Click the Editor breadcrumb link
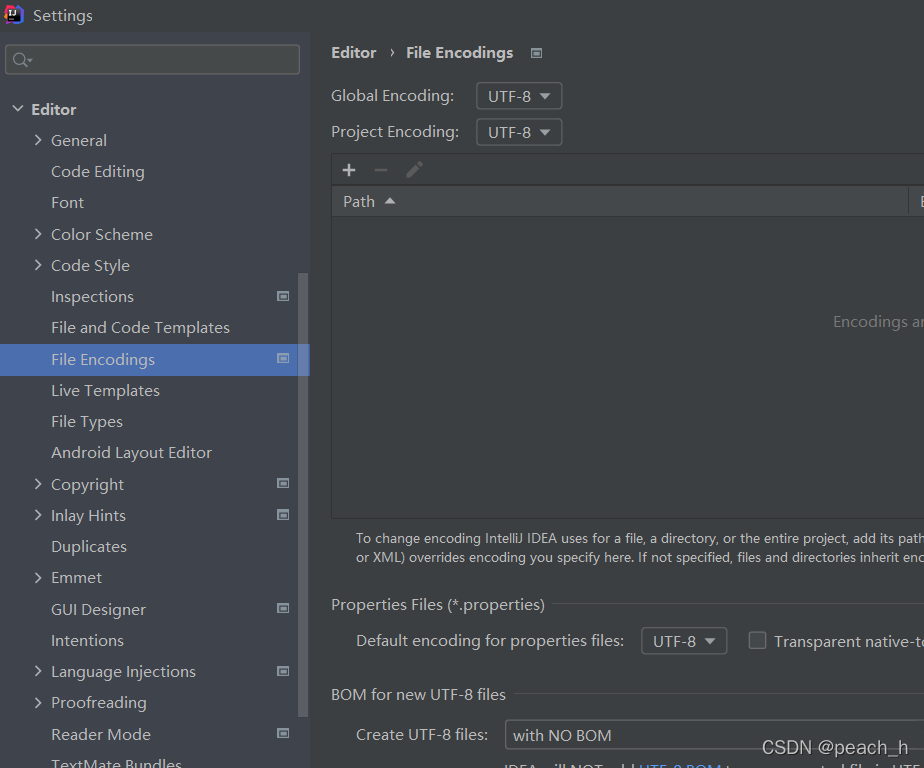924x768 pixels. pyautogui.click(x=353, y=53)
